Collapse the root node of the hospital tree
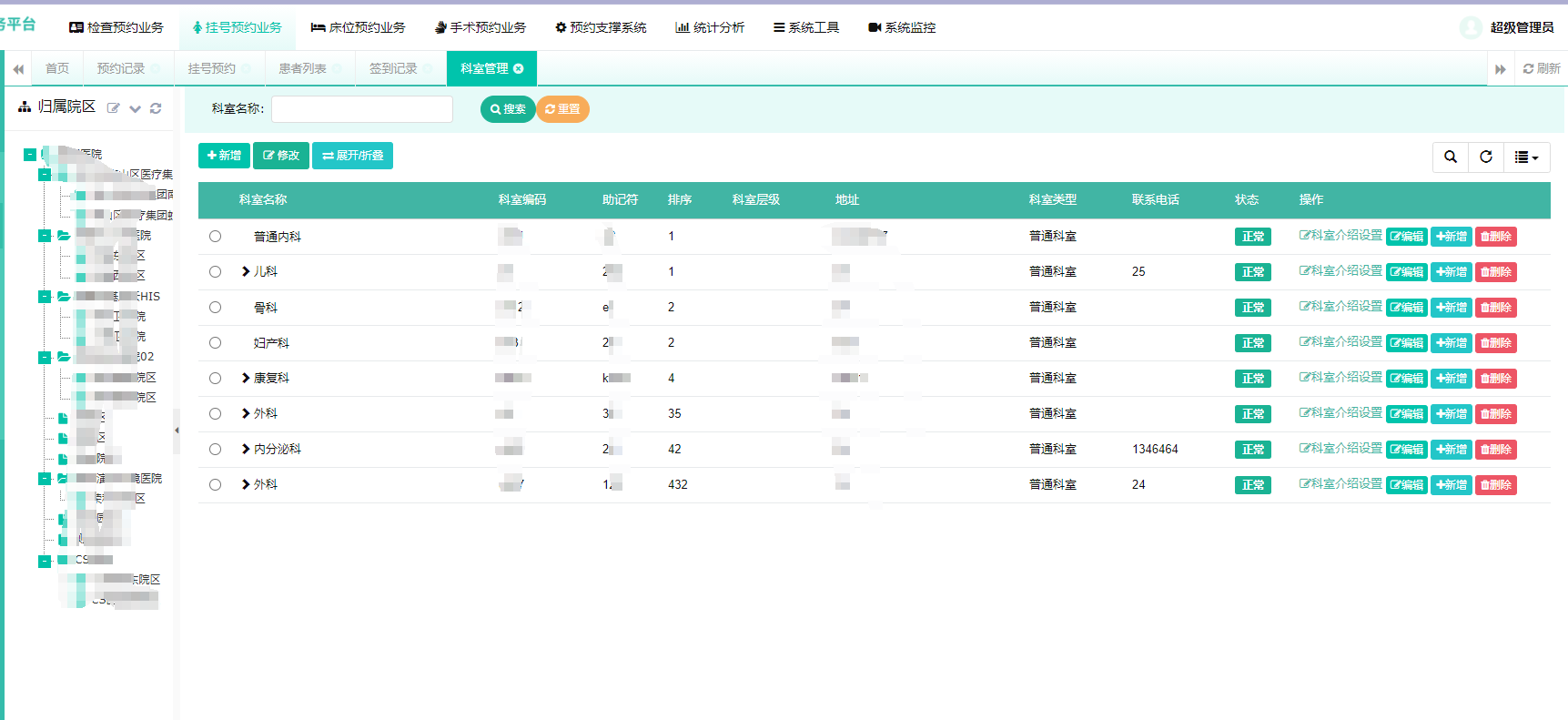The width and height of the screenshot is (1568, 720). 30,155
